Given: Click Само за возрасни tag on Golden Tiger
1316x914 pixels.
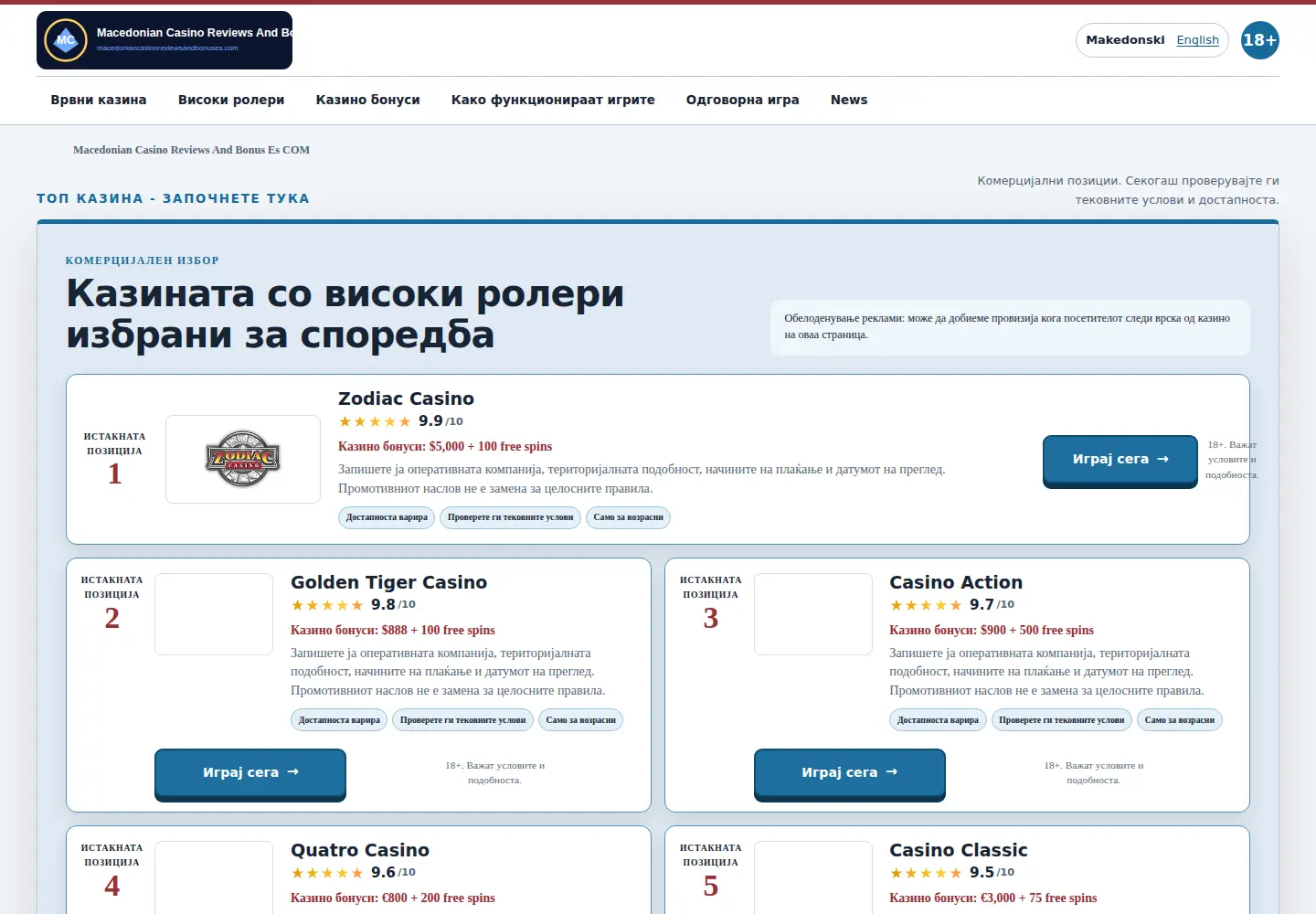Looking at the screenshot, I should click(x=581, y=720).
